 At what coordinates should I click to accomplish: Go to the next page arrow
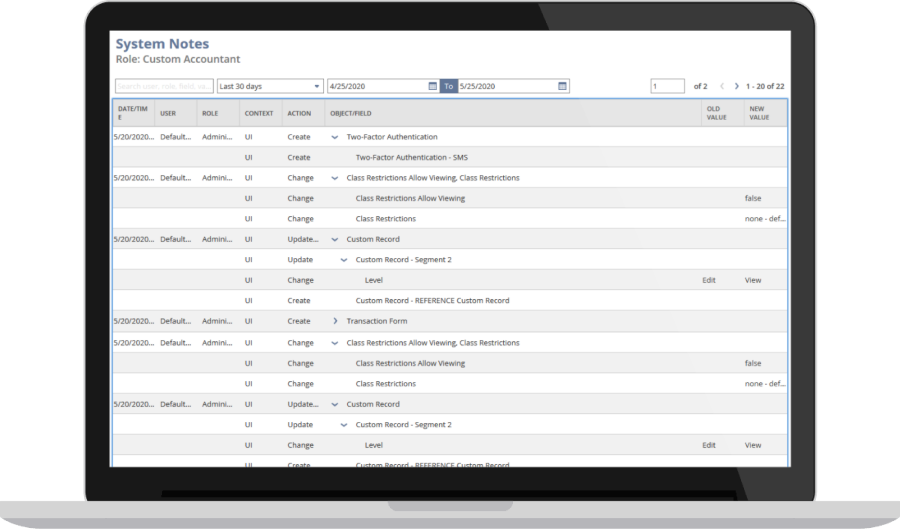(x=736, y=86)
